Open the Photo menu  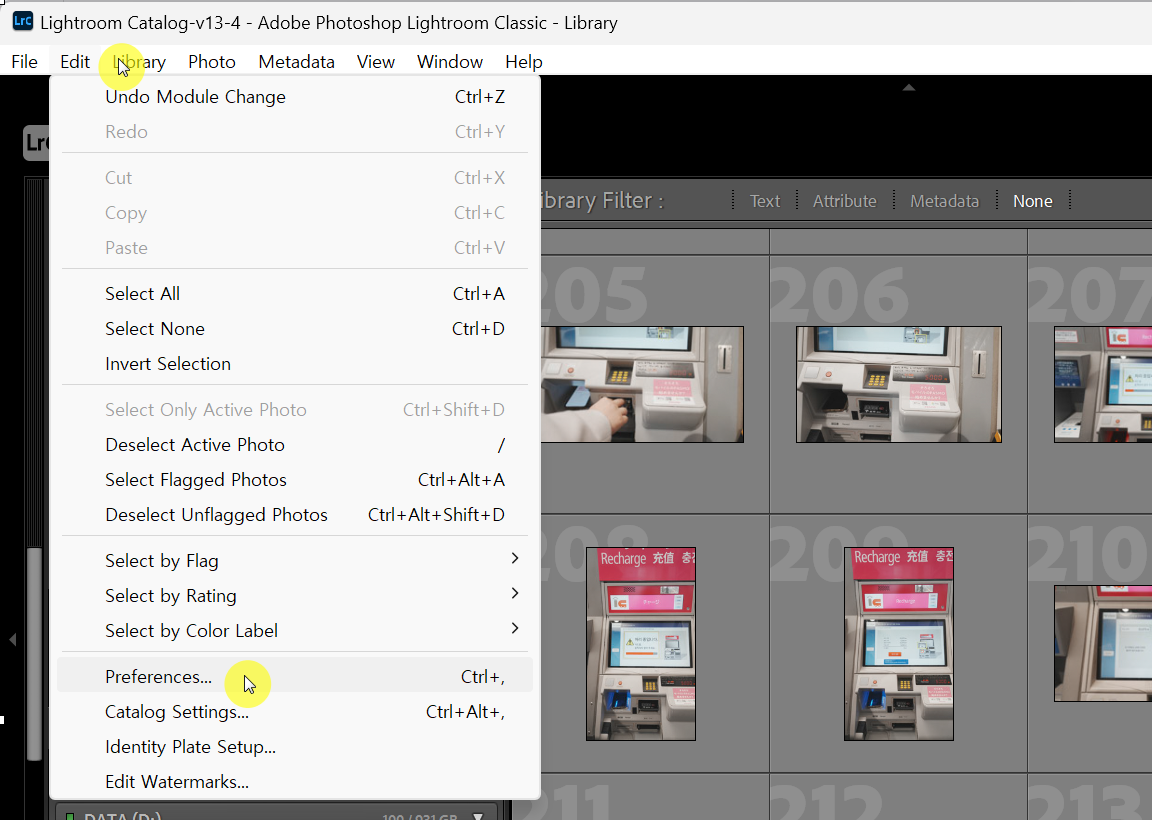[x=212, y=62]
